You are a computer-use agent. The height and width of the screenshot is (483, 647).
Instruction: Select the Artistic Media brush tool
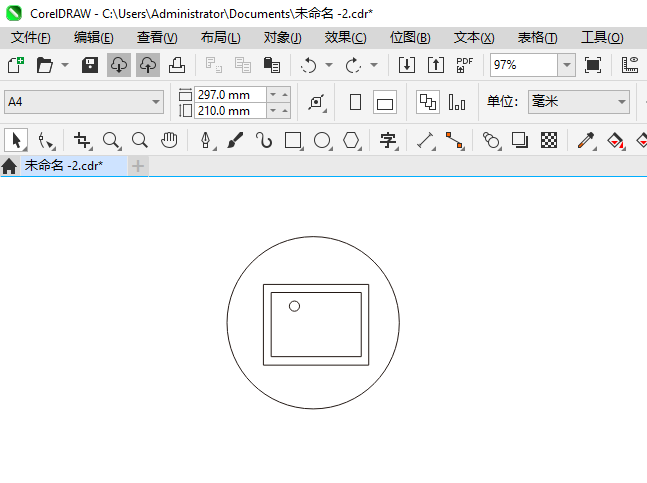[235, 140]
